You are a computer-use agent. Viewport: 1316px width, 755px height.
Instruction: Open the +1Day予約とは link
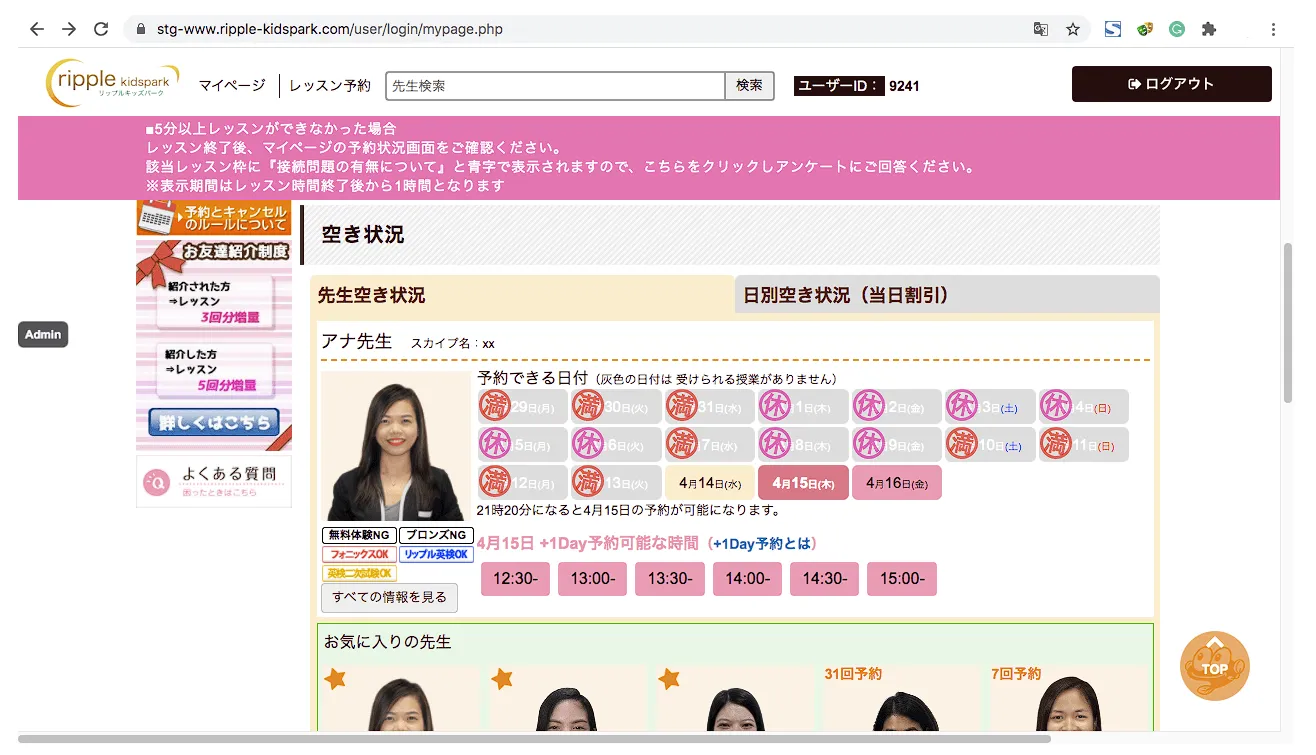[x=764, y=544]
